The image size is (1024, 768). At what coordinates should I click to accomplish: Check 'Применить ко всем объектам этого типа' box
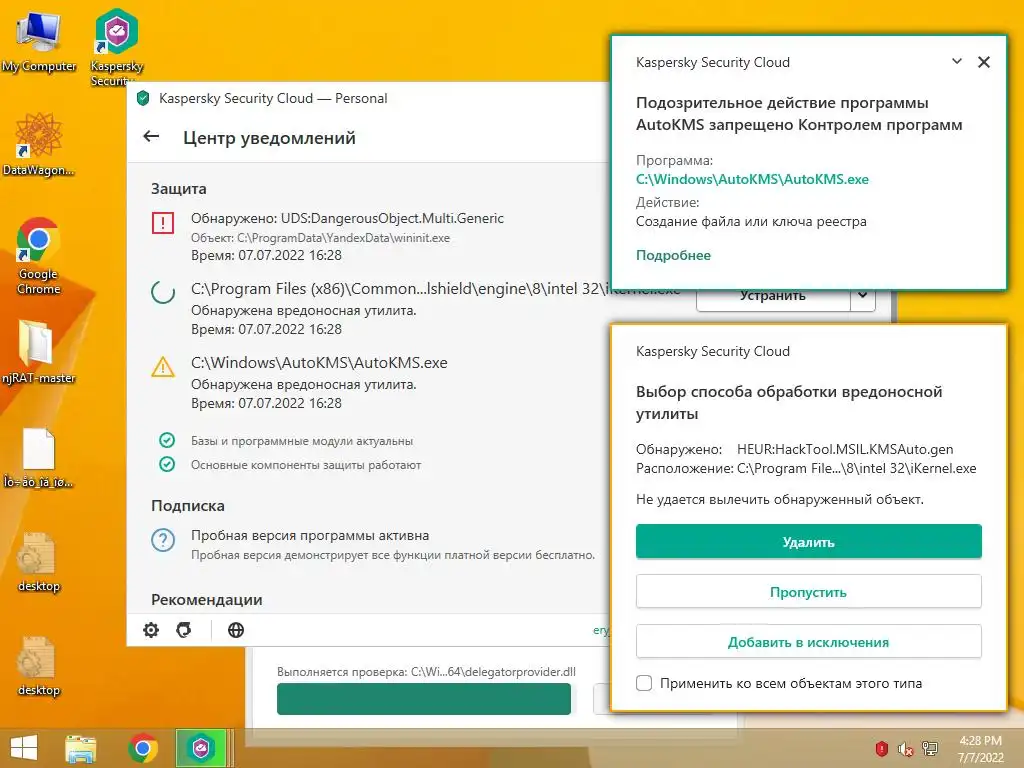[x=644, y=683]
